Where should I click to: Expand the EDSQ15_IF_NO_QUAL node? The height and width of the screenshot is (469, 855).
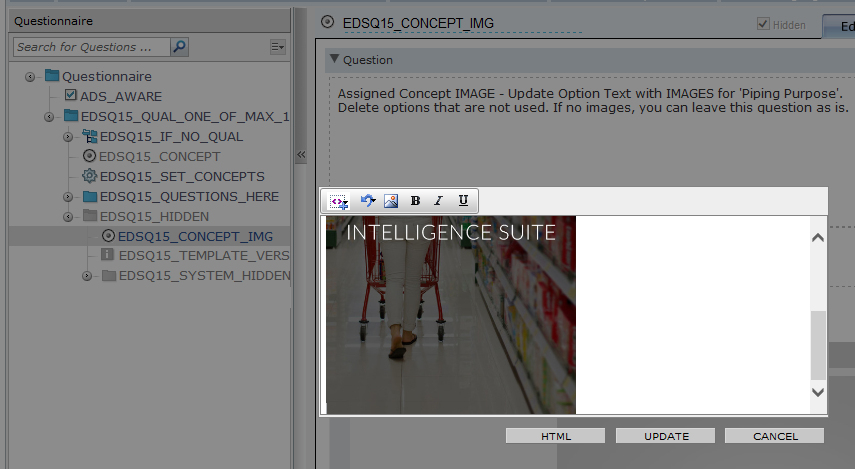68,137
